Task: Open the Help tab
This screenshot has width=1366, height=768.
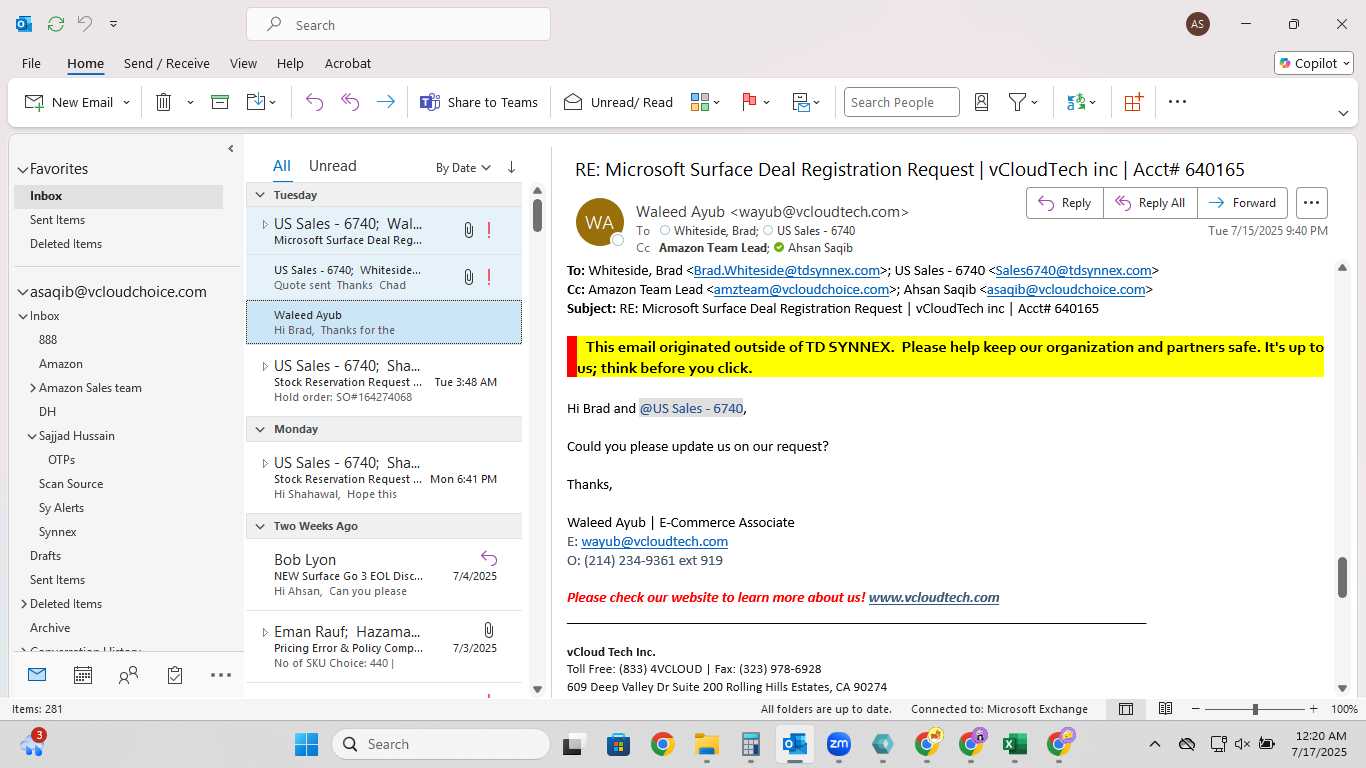Action: 290,63
